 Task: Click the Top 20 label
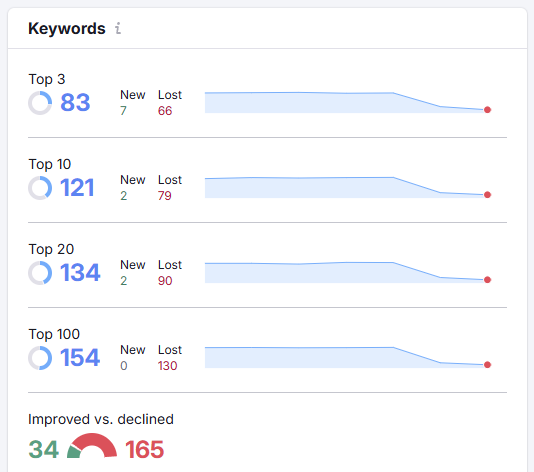tap(51, 249)
